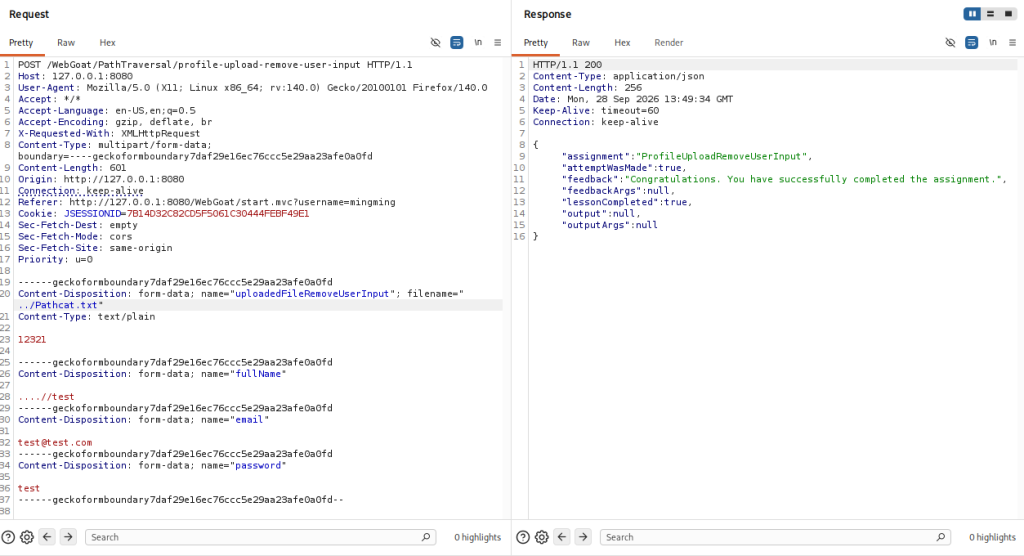Screen dimensions: 1024x556
Task: Click the Response search input field
Action: pyautogui.click(x=775, y=537)
